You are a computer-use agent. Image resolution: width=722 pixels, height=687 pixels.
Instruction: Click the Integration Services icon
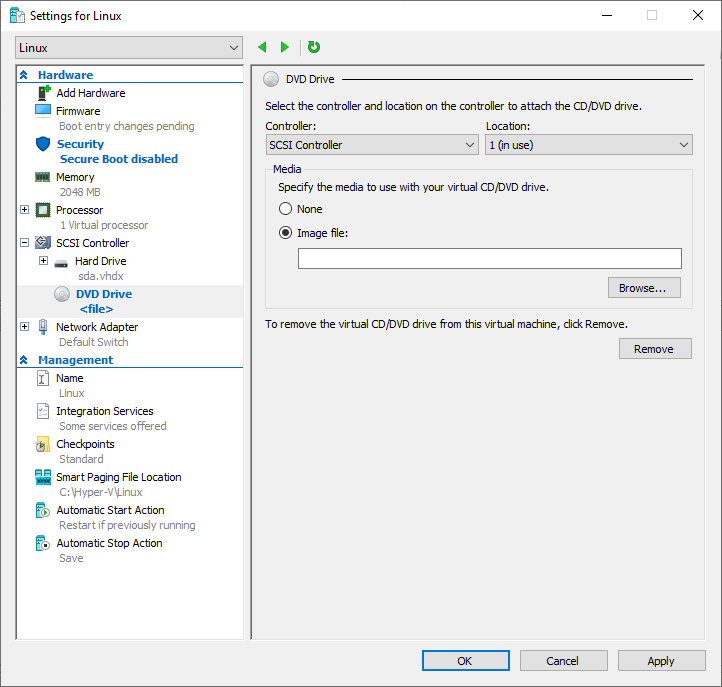click(43, 411)
